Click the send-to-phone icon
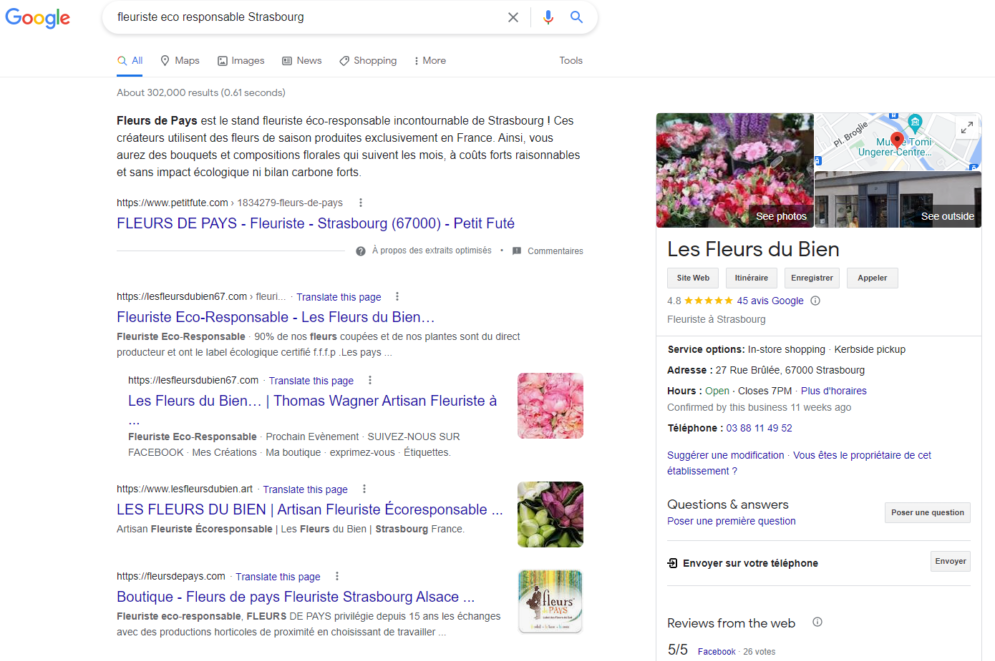 [673, 563]
